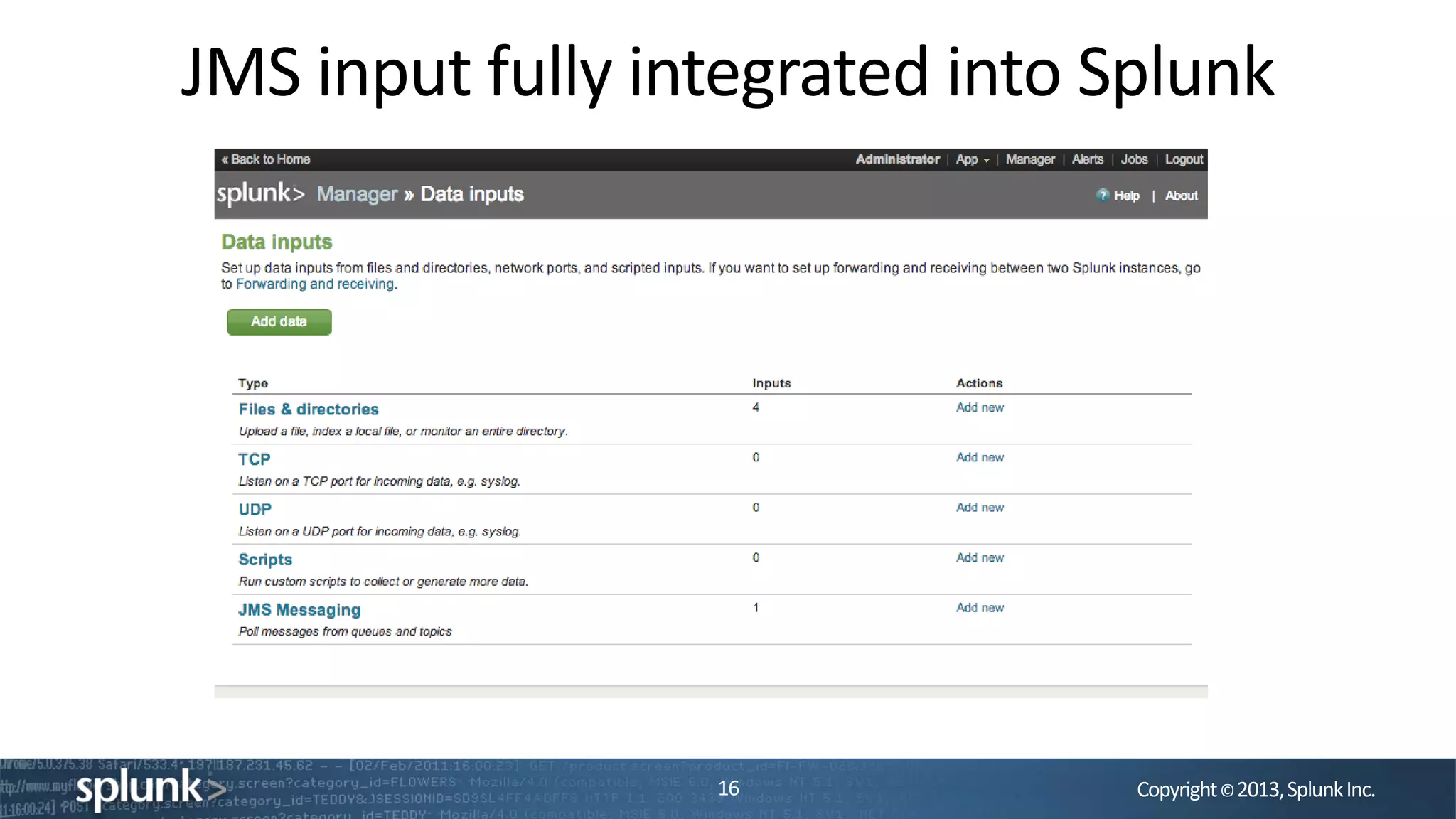The image size is (1456, 819).
Task: Go back via « Back to Home
Action: [265, 159]
